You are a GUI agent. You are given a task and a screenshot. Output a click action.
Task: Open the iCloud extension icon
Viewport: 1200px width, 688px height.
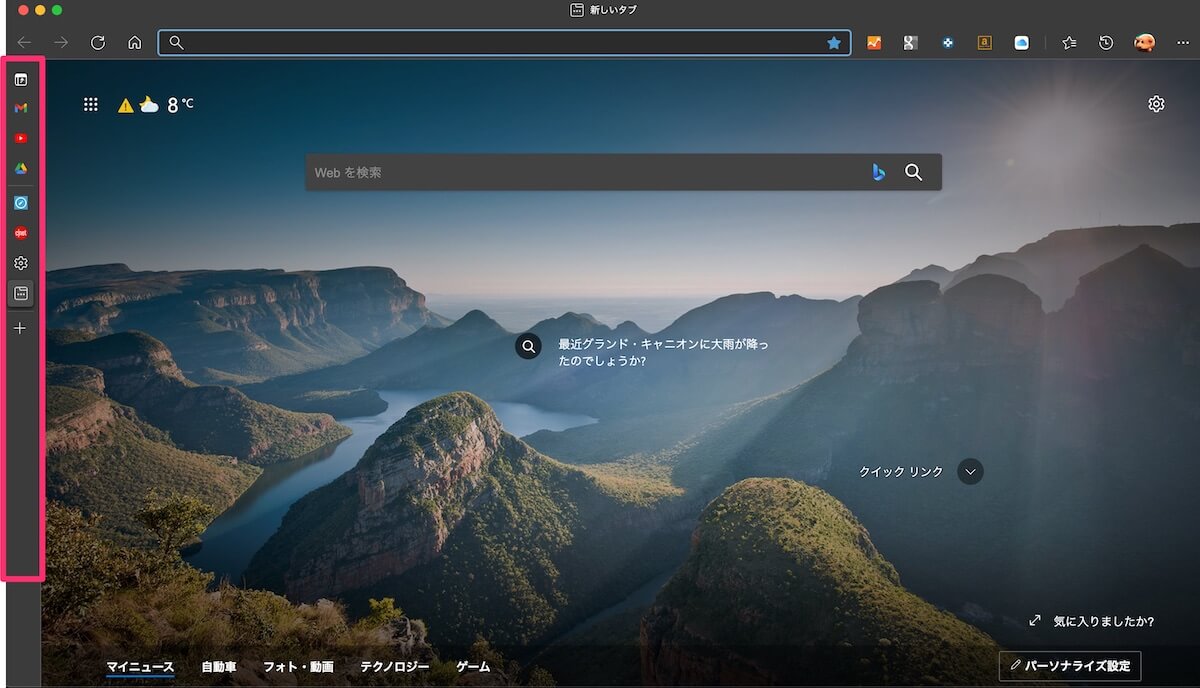(x=1021, y=43)
